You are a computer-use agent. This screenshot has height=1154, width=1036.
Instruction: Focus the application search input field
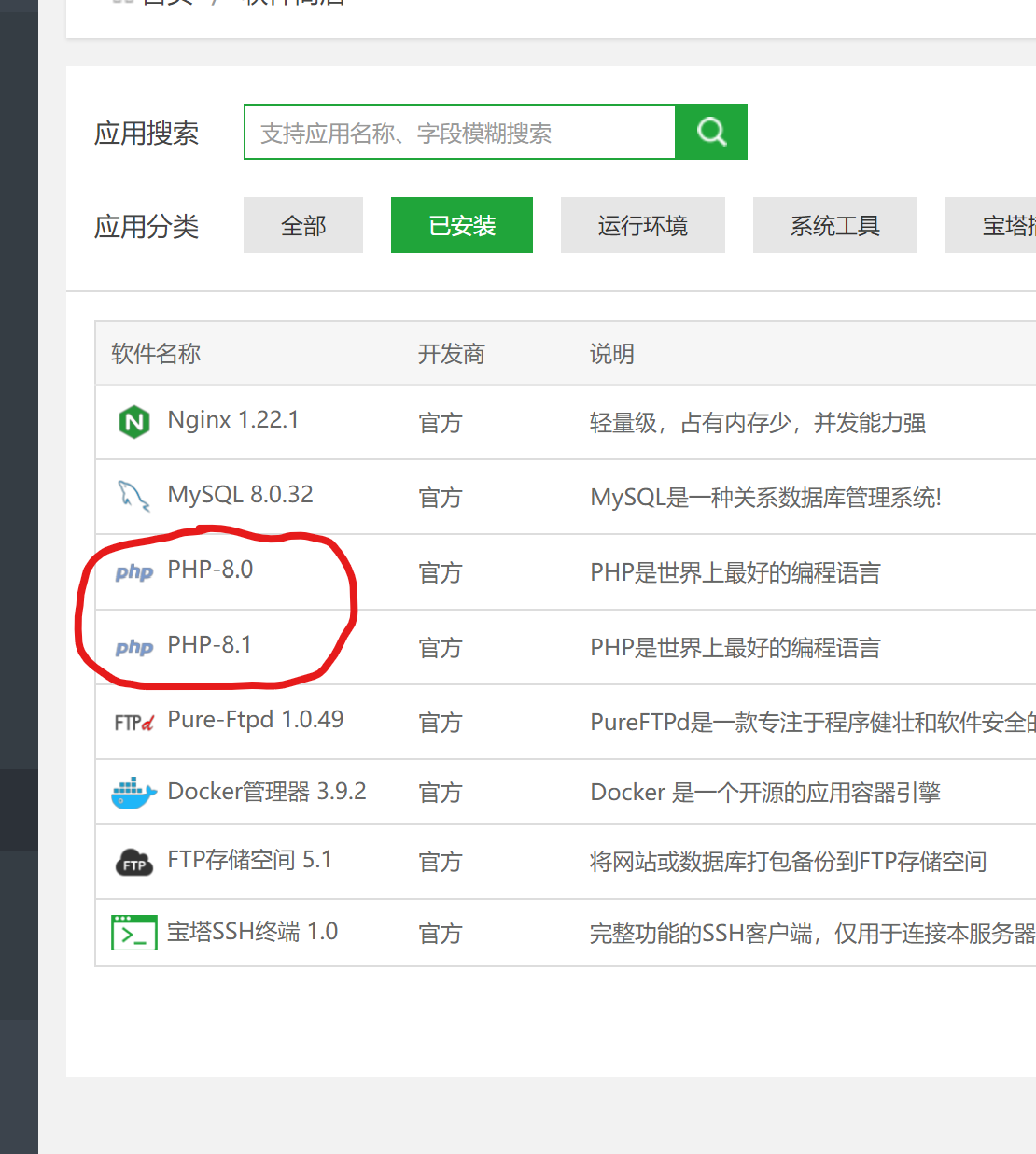coord(459,133)
